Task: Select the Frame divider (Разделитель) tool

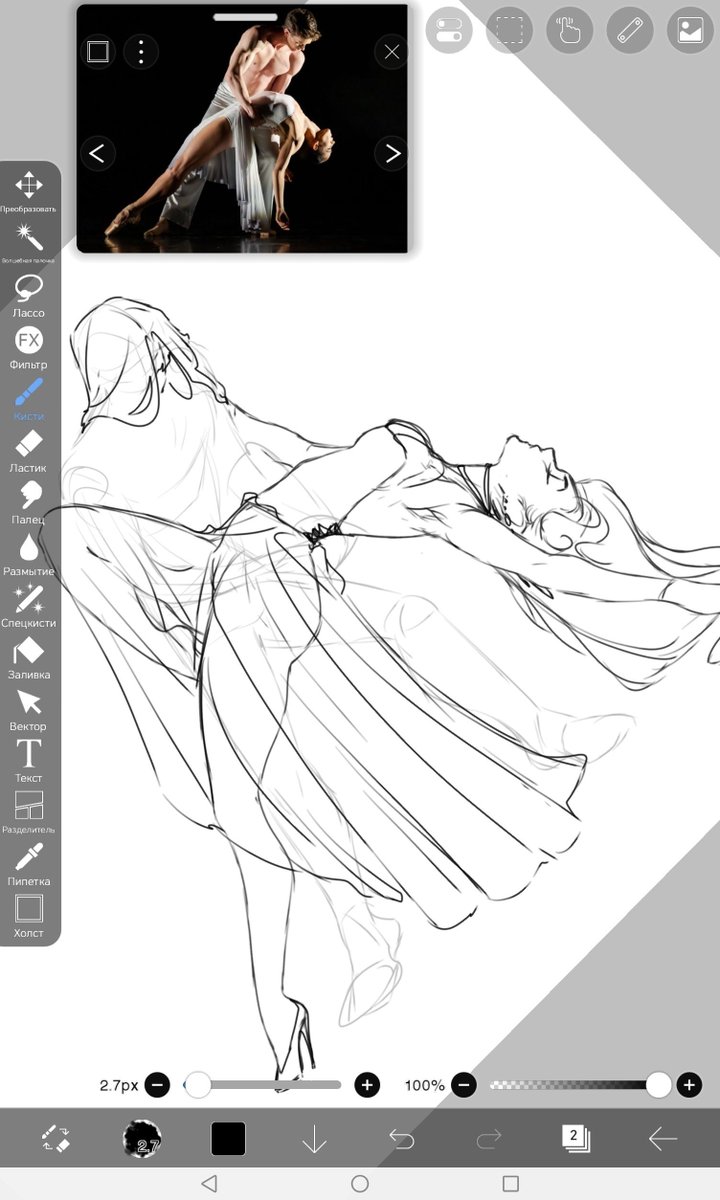Action: (x=29, y=812)
